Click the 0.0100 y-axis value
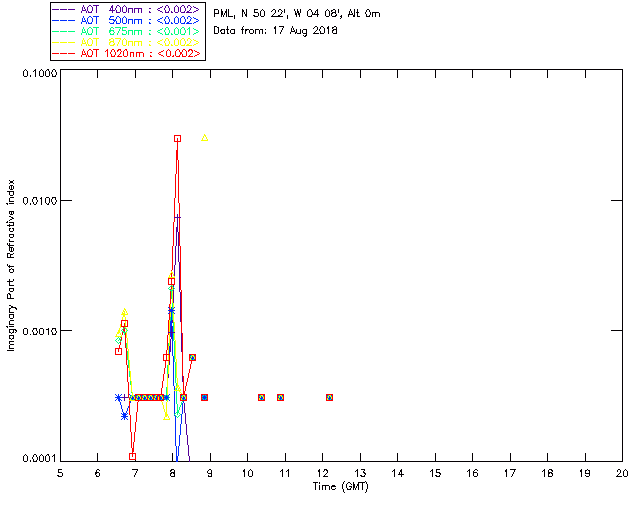Viewport: 640px width, 512px height. click(x=40, y=201)
